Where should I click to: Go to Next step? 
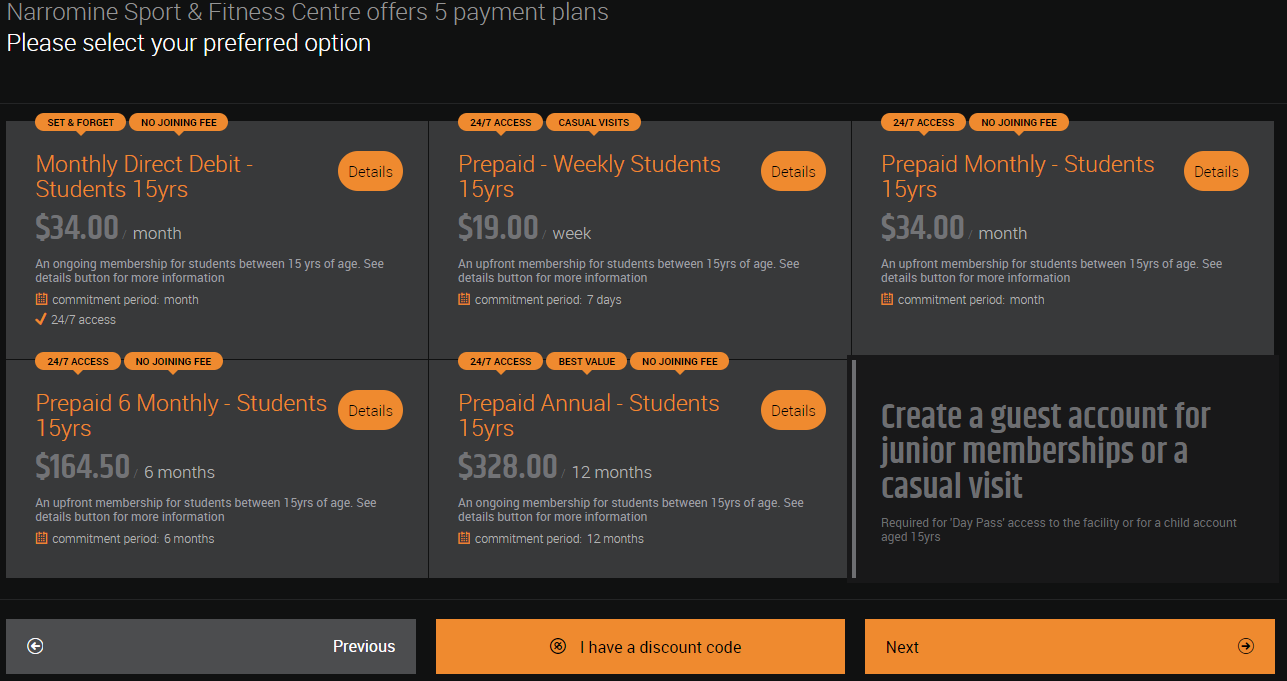(1070, 646)
